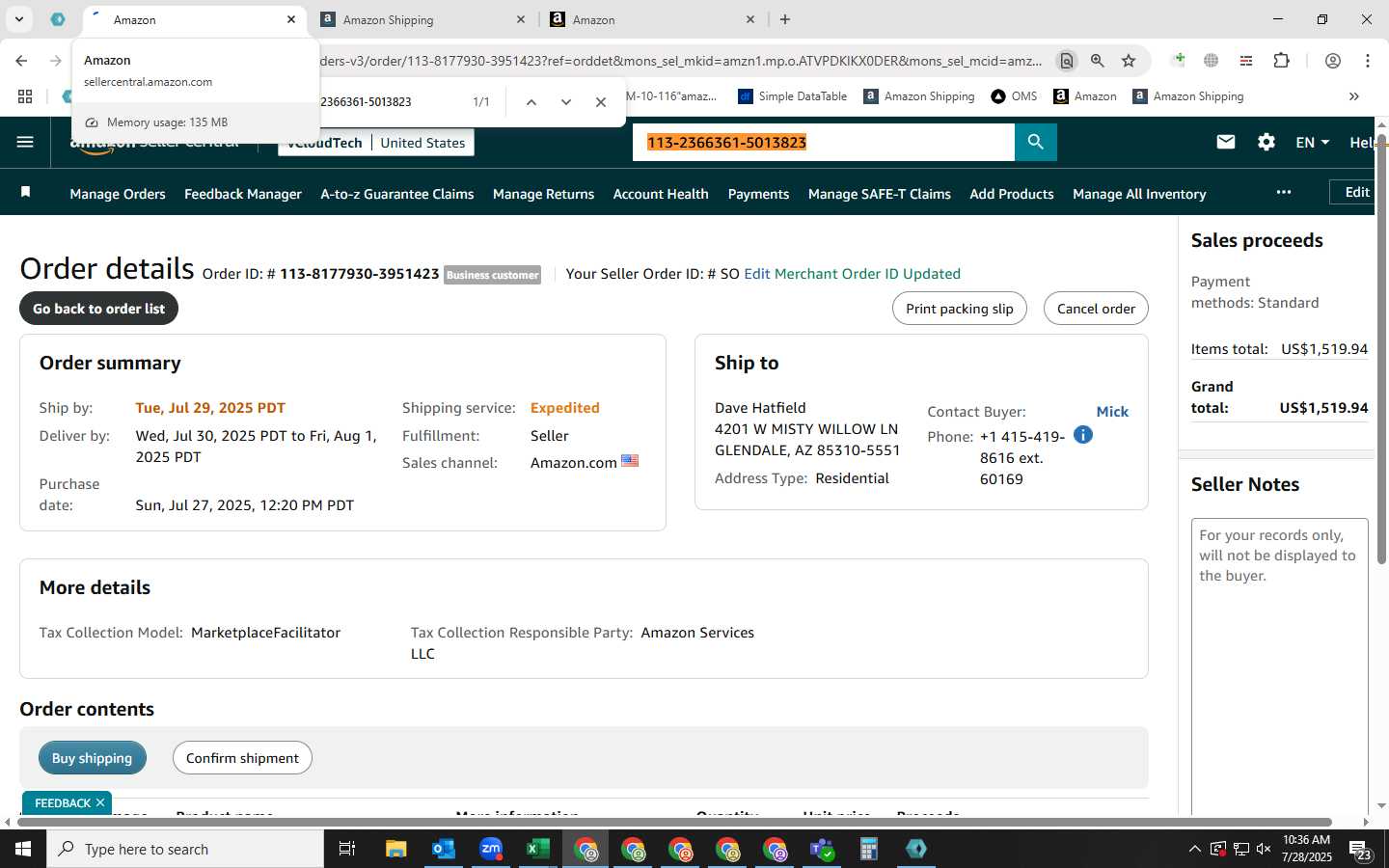Viewport: 1389px width, 868px height.
Task: Open the EN language dropdown
Action: [x=1312, y=142]
